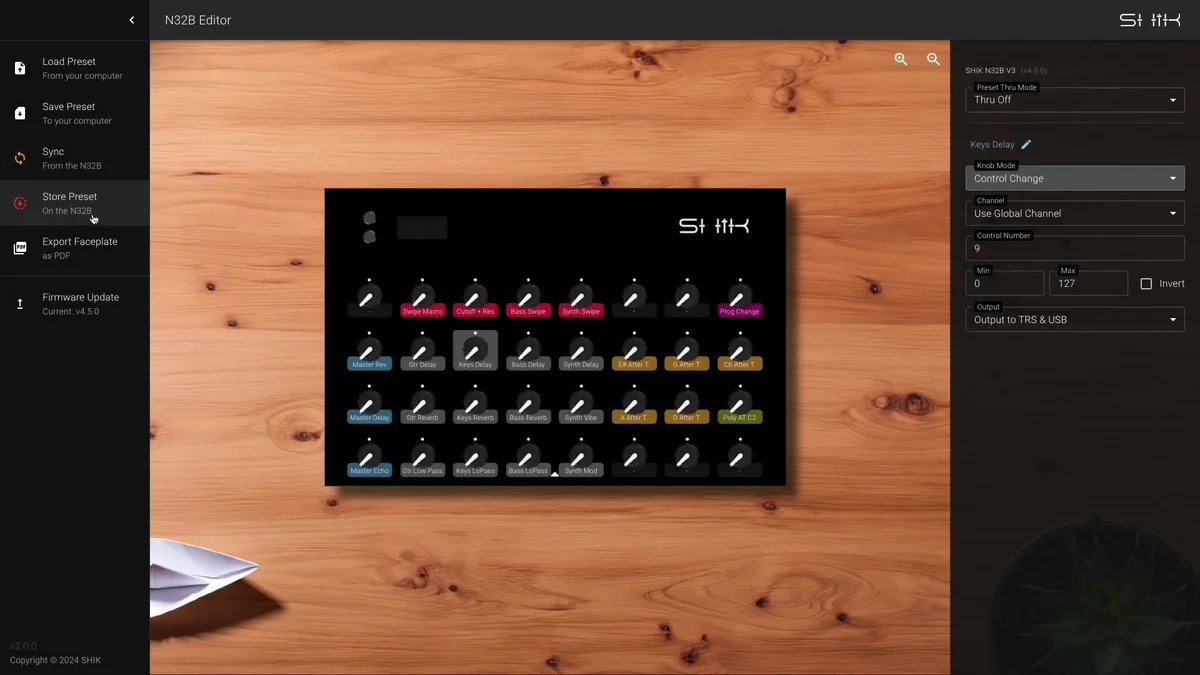Click the Firmware Update upload icon
Screen dimensions: 1200x675
coord(20,304)
